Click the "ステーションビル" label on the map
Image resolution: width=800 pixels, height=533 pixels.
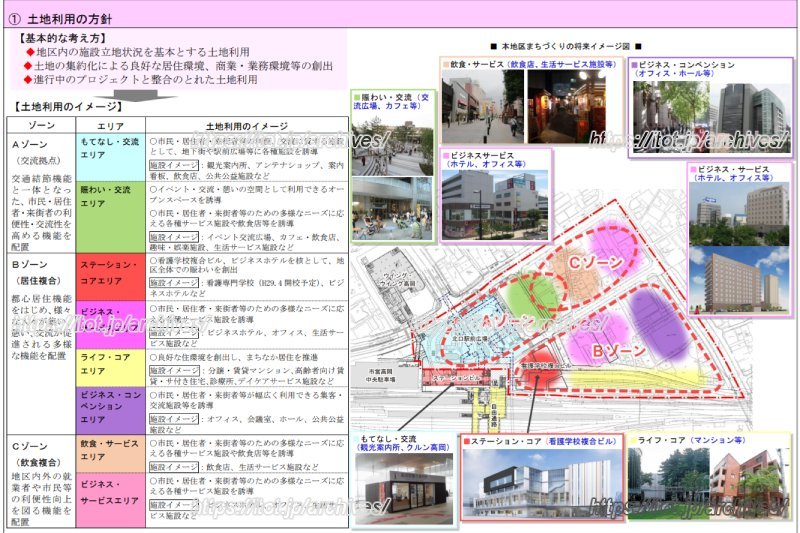click(x=457, y=378)
